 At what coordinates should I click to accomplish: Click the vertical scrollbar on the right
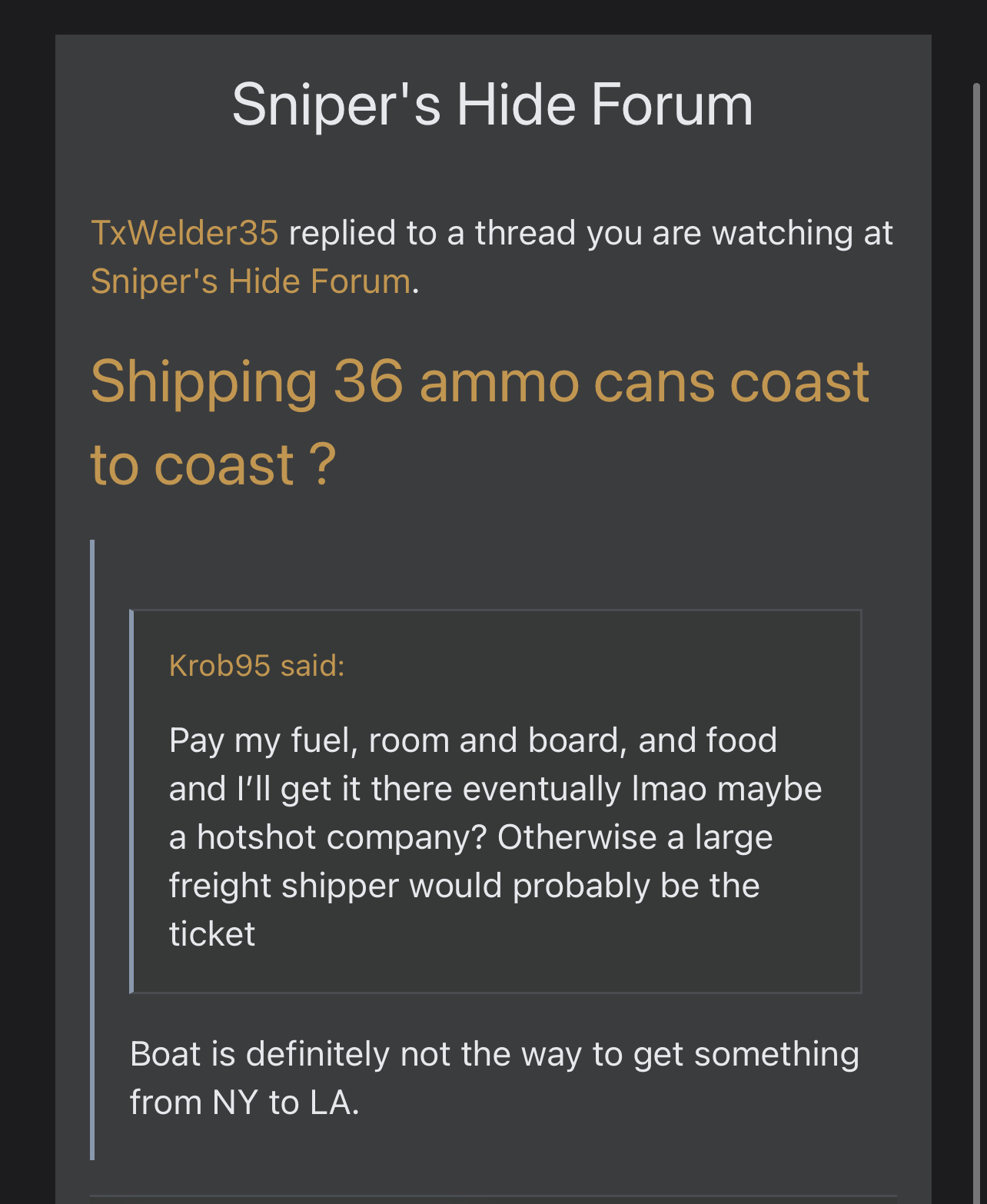pyautogui.click(x=978, y=643)
